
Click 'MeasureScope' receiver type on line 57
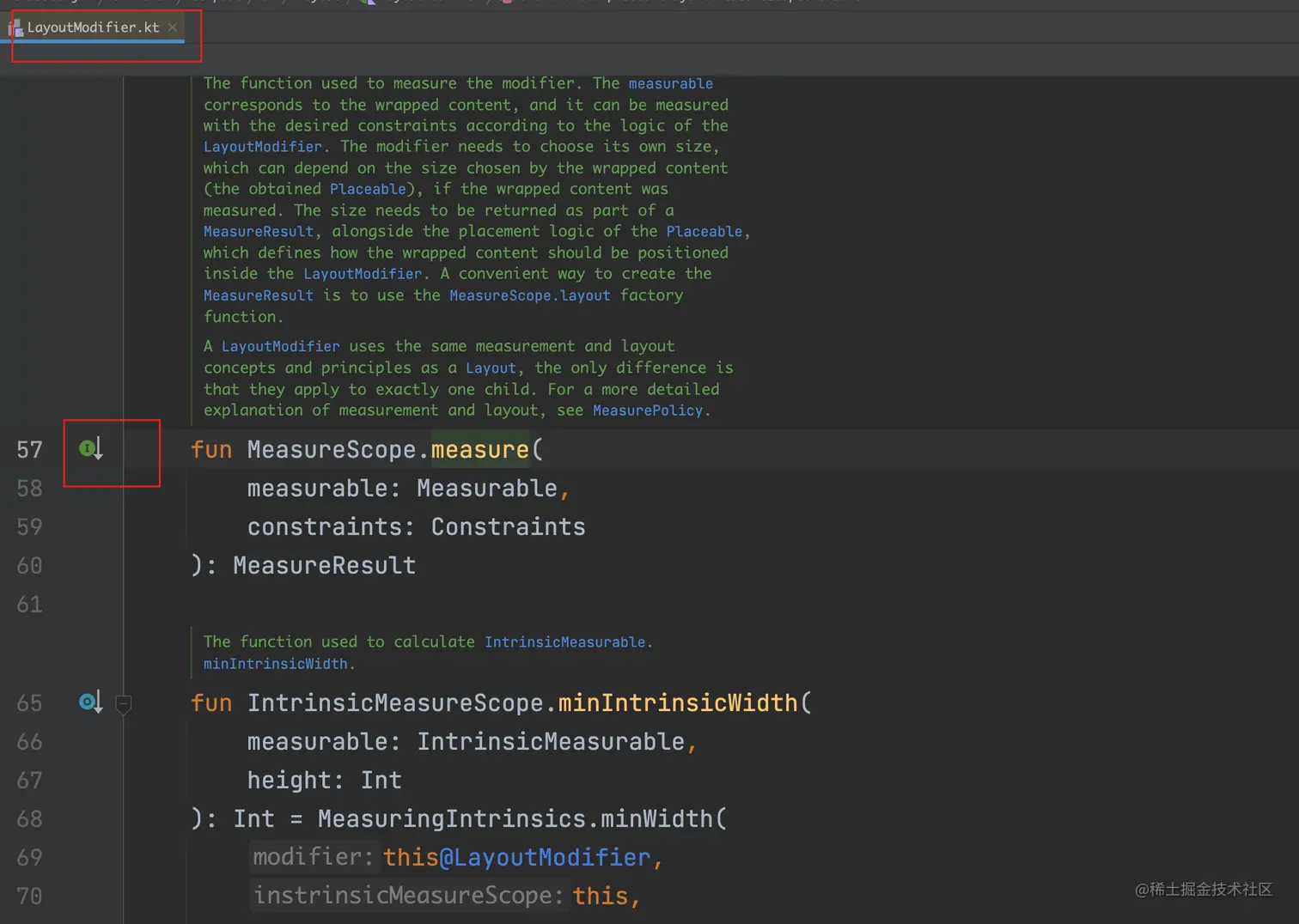[332, 449]
